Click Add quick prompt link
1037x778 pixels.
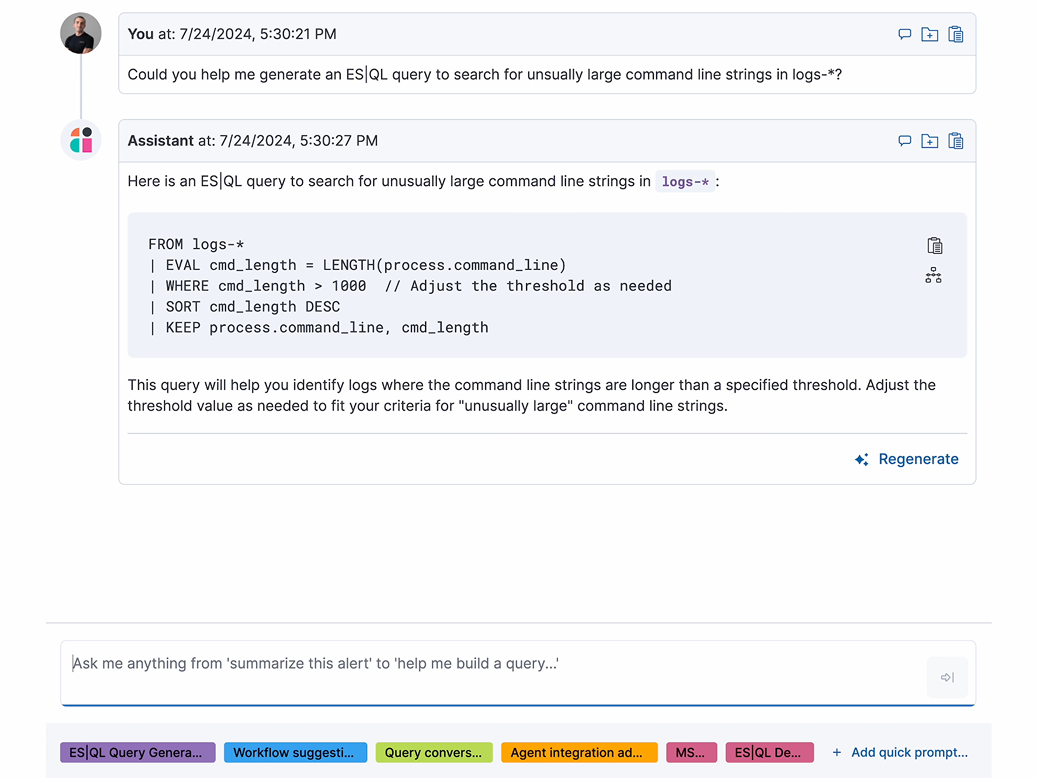click(899, 753)
